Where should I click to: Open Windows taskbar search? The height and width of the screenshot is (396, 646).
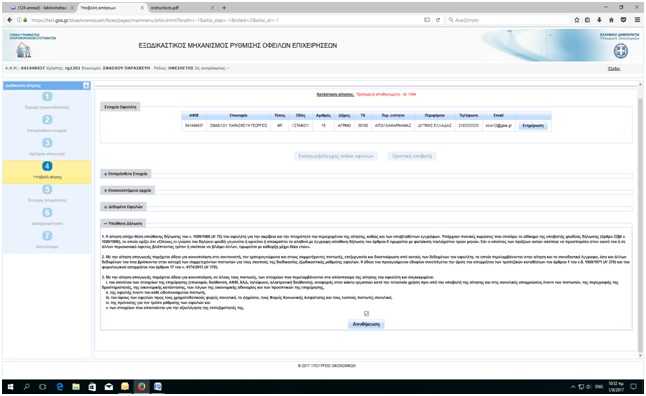click(x=27, y=387)
